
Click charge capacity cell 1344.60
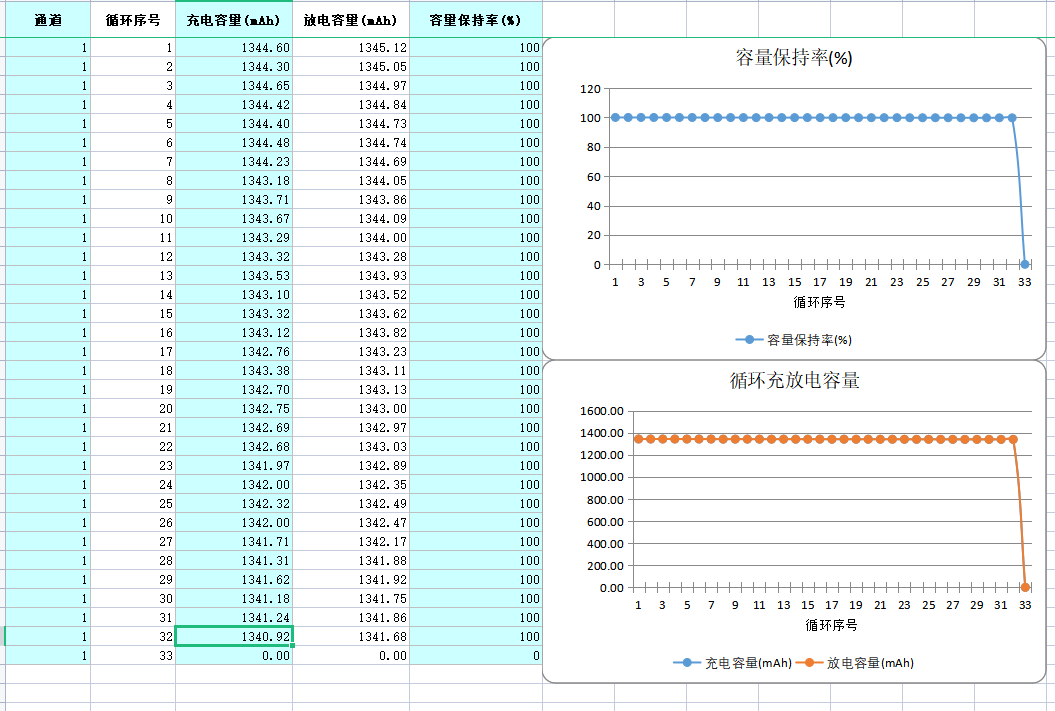pos(233,48)
